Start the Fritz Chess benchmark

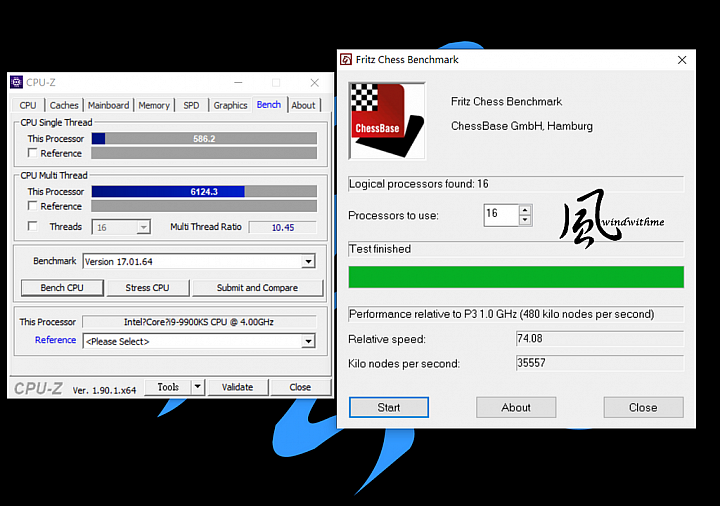[x=388, y=407]
